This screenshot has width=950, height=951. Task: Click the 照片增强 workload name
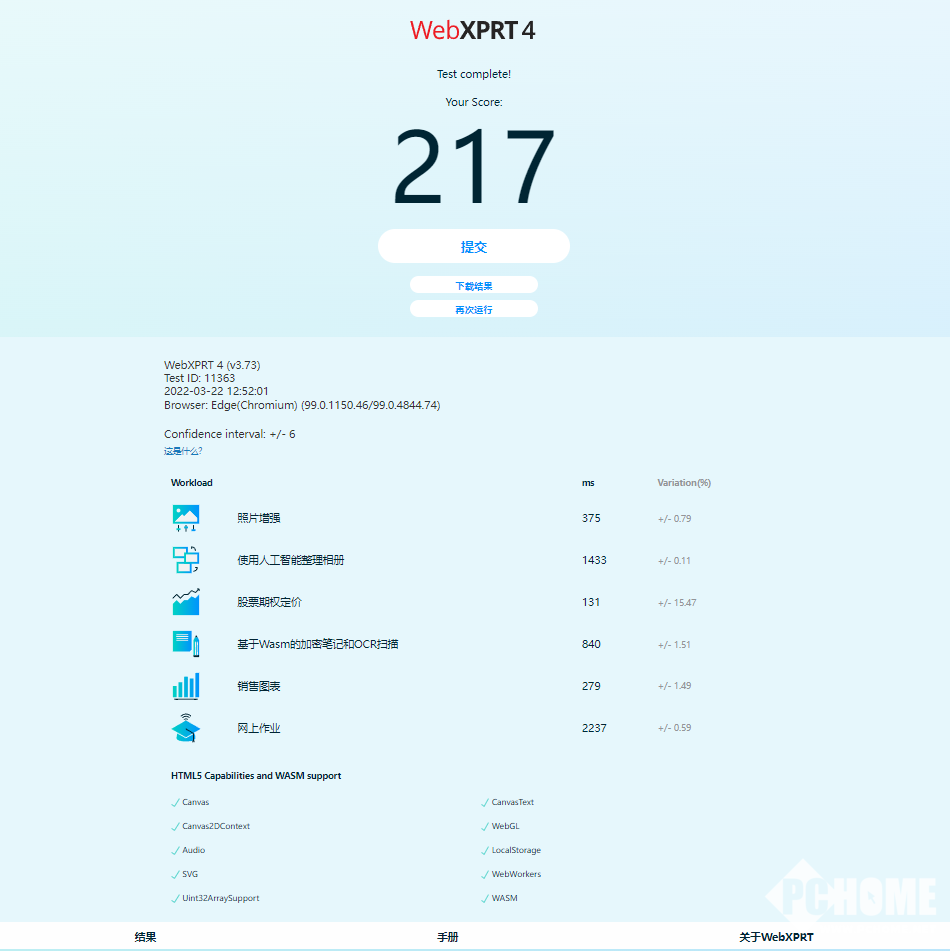[258, 518]
